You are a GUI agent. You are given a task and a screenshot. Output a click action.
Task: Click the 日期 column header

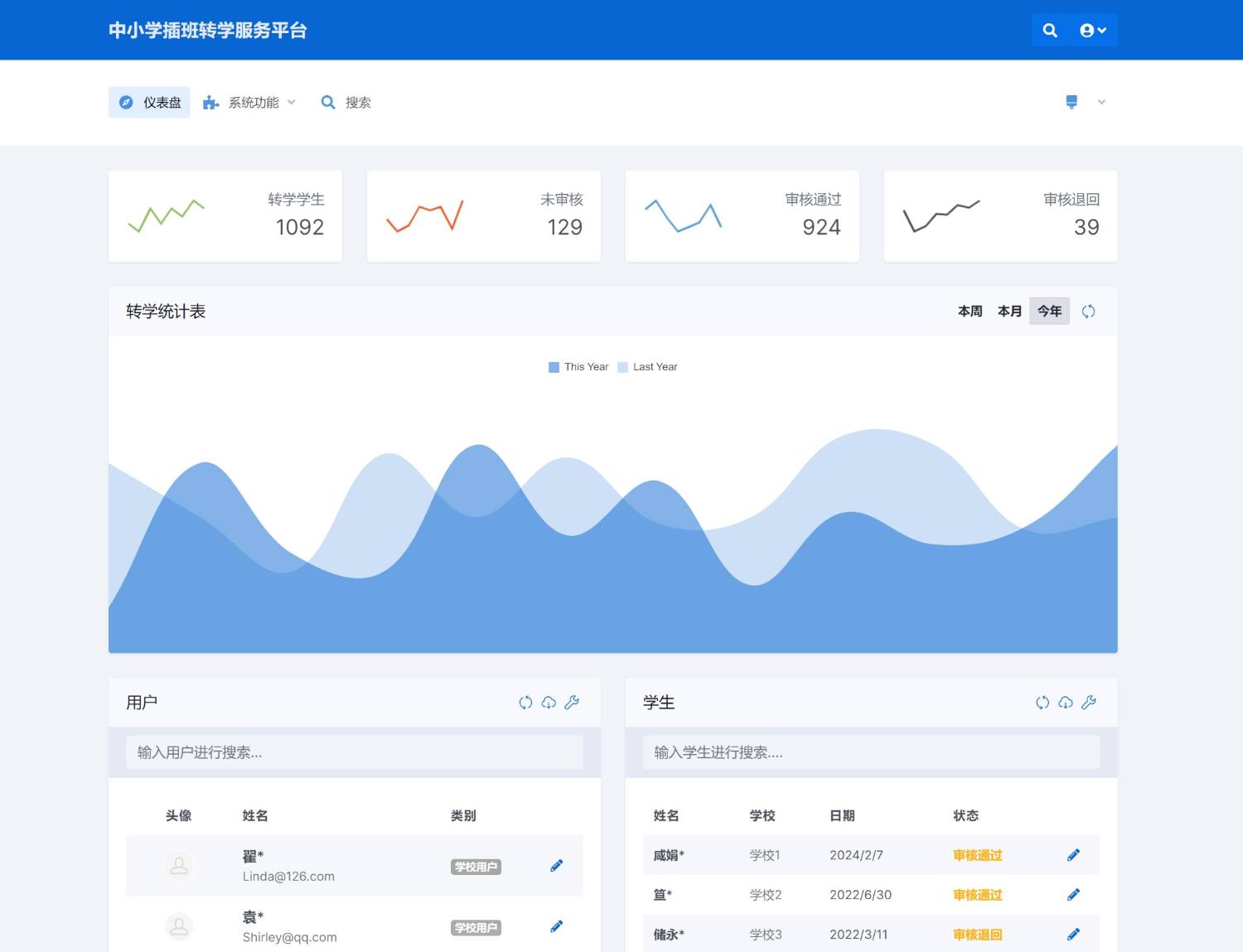842,815
